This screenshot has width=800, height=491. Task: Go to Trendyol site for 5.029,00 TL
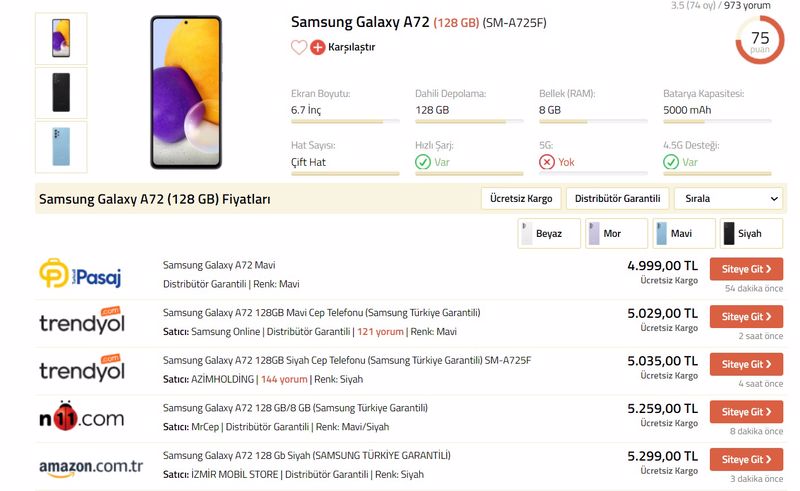point(746,316)
